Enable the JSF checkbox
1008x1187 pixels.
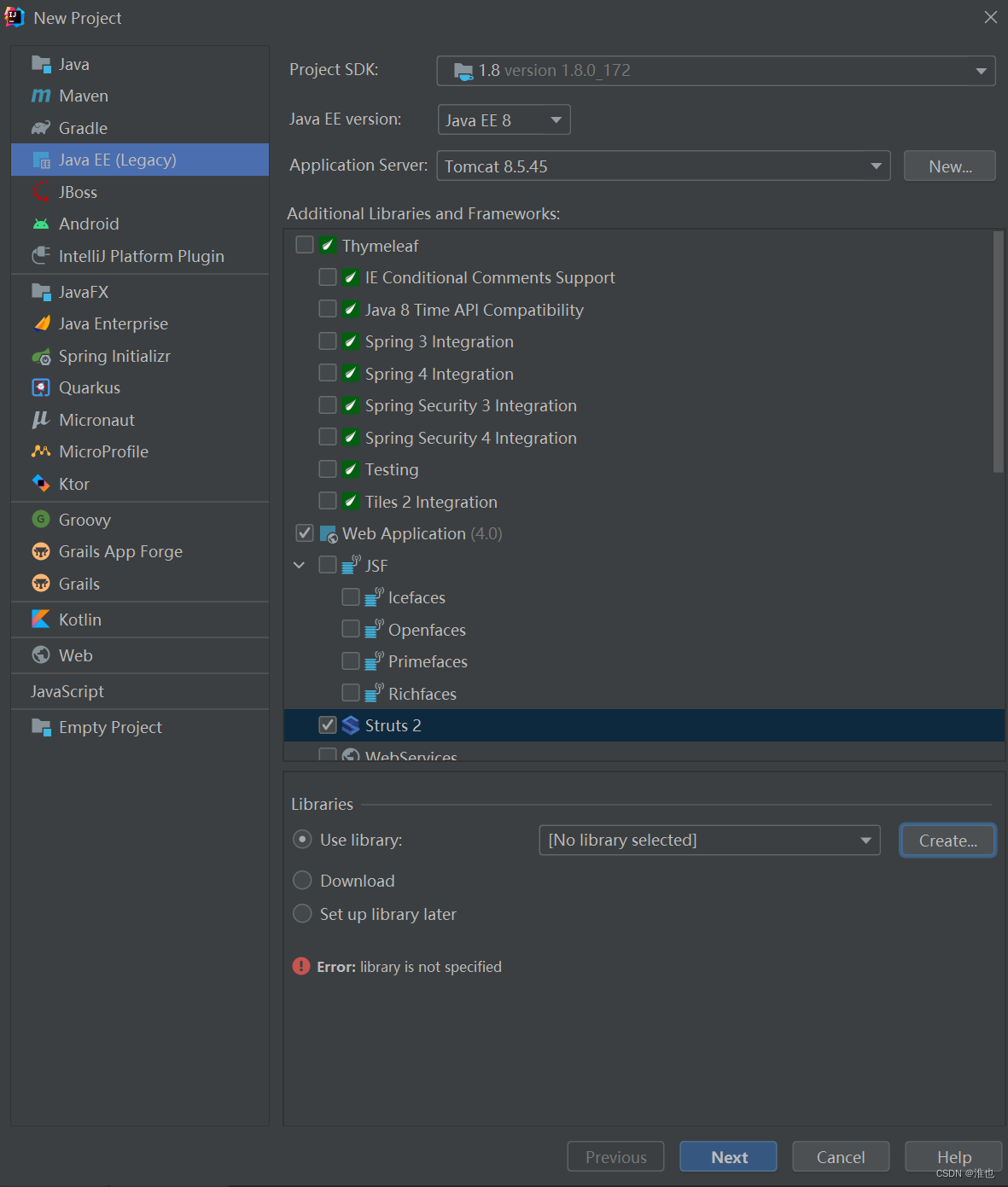[328, 565]
